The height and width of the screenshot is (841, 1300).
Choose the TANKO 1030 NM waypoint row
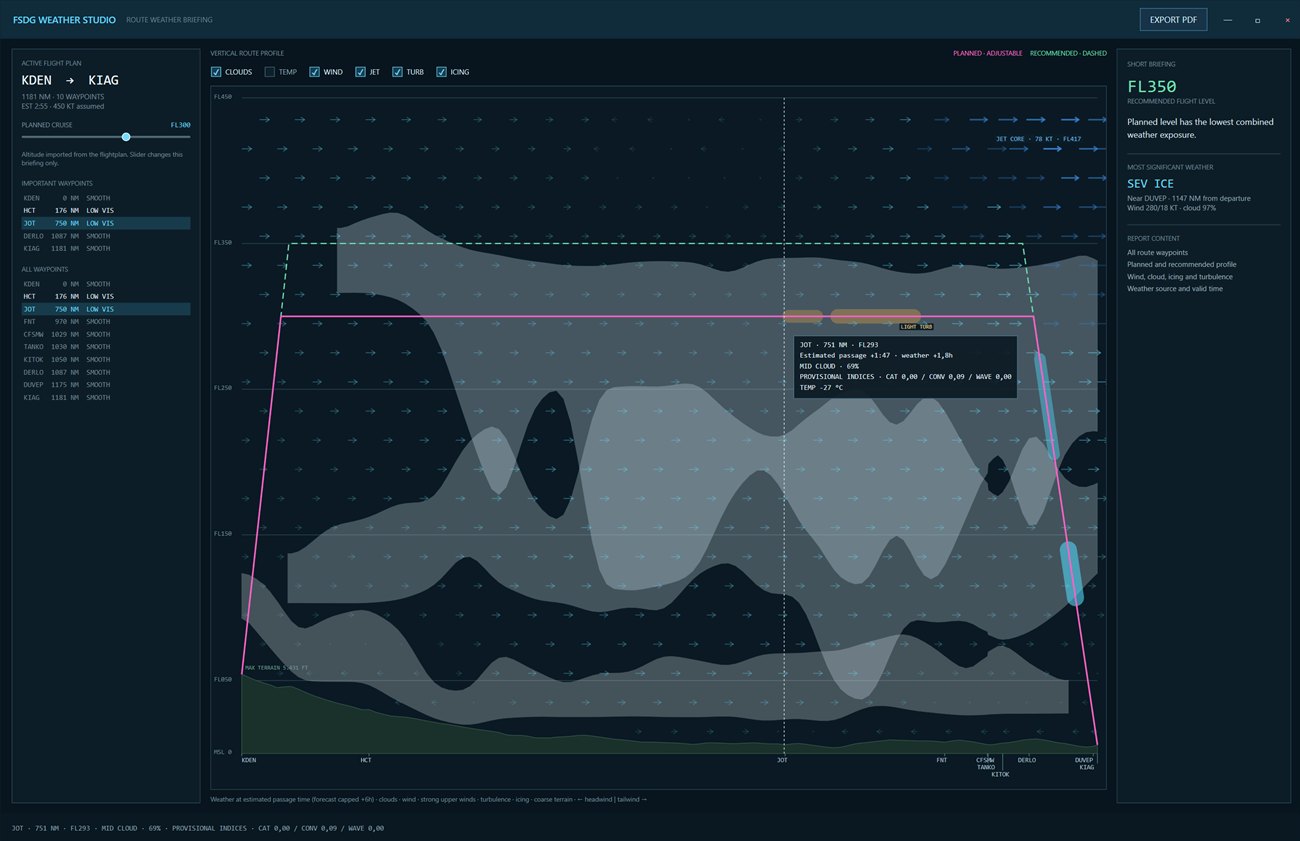click(x=106, y=347)
